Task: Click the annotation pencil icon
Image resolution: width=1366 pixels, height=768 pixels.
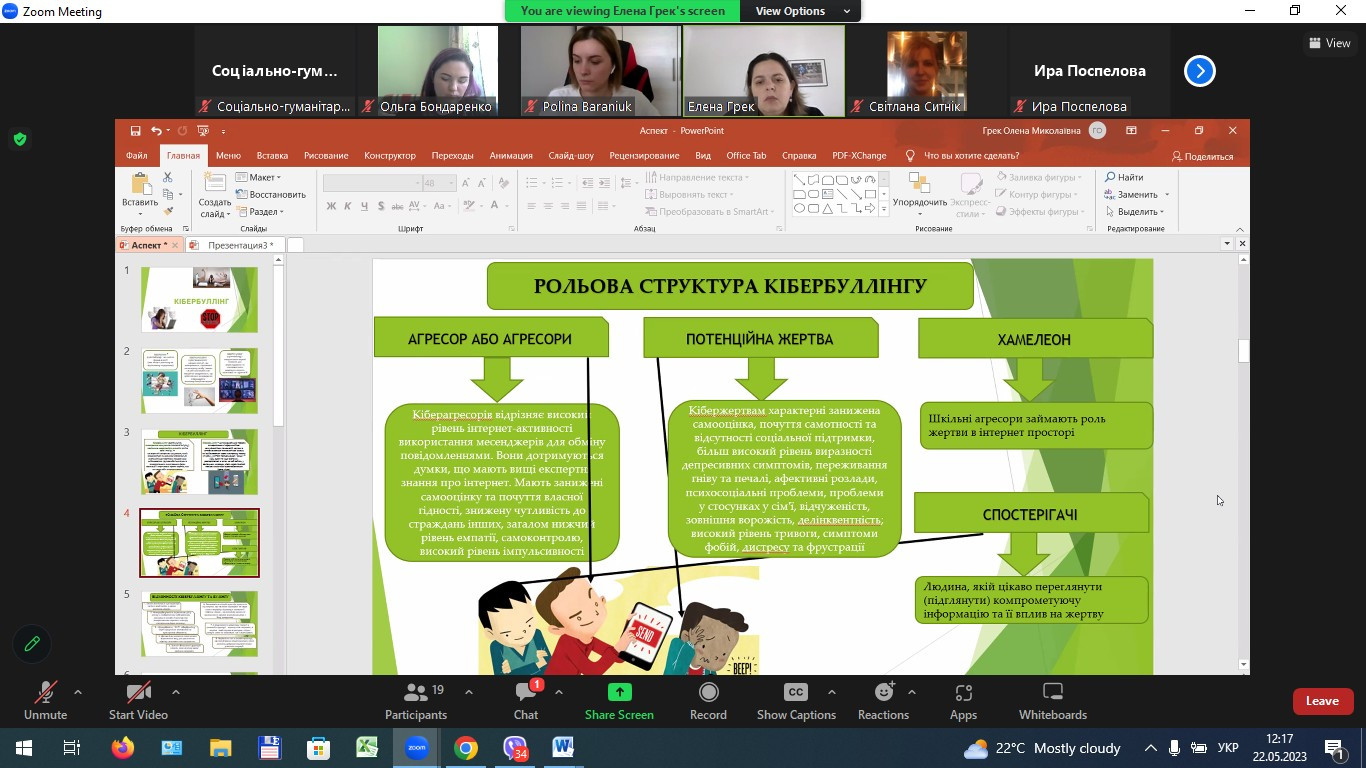Action: tap(32, 644)
